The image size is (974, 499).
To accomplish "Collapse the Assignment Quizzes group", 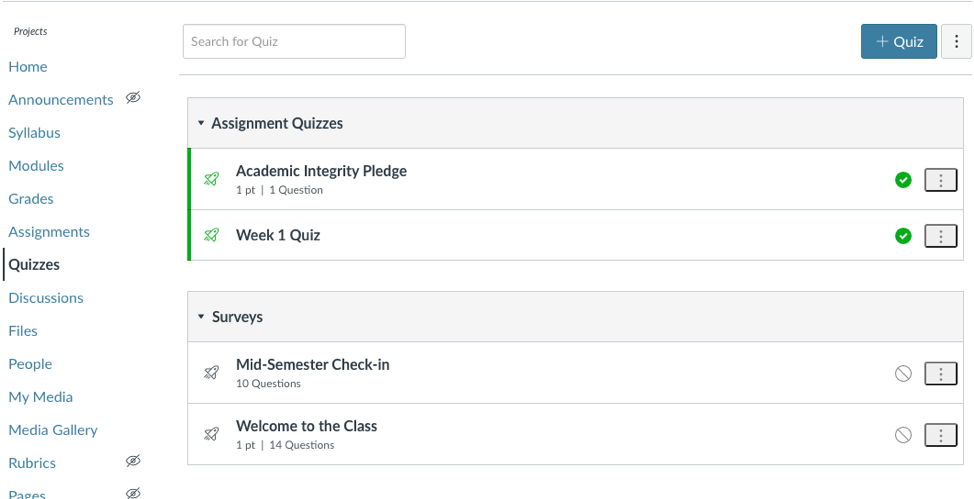I will point(201,124).
